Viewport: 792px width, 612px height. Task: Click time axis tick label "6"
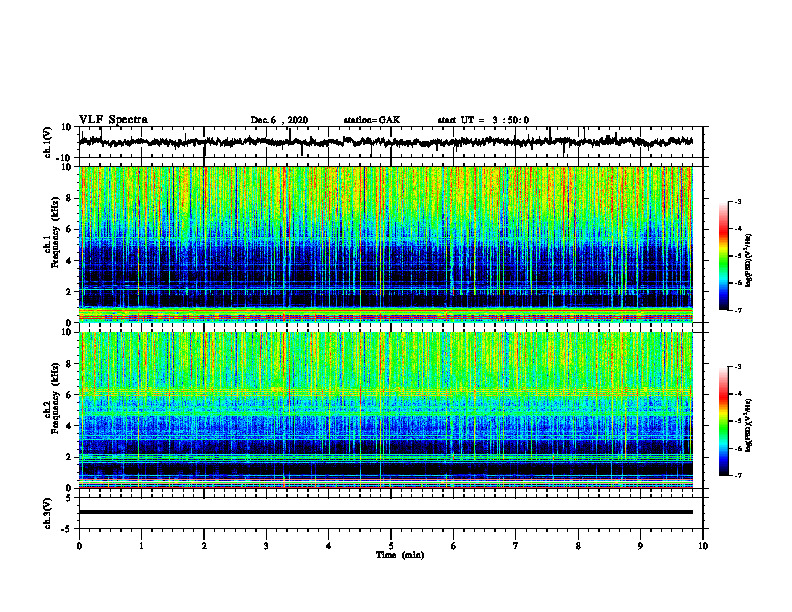pyautogui.click(x=453, y=546)
